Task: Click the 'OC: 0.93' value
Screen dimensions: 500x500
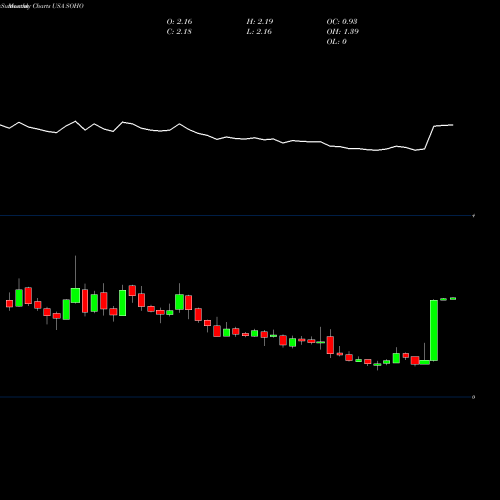Action: click(x=342, y=22)
